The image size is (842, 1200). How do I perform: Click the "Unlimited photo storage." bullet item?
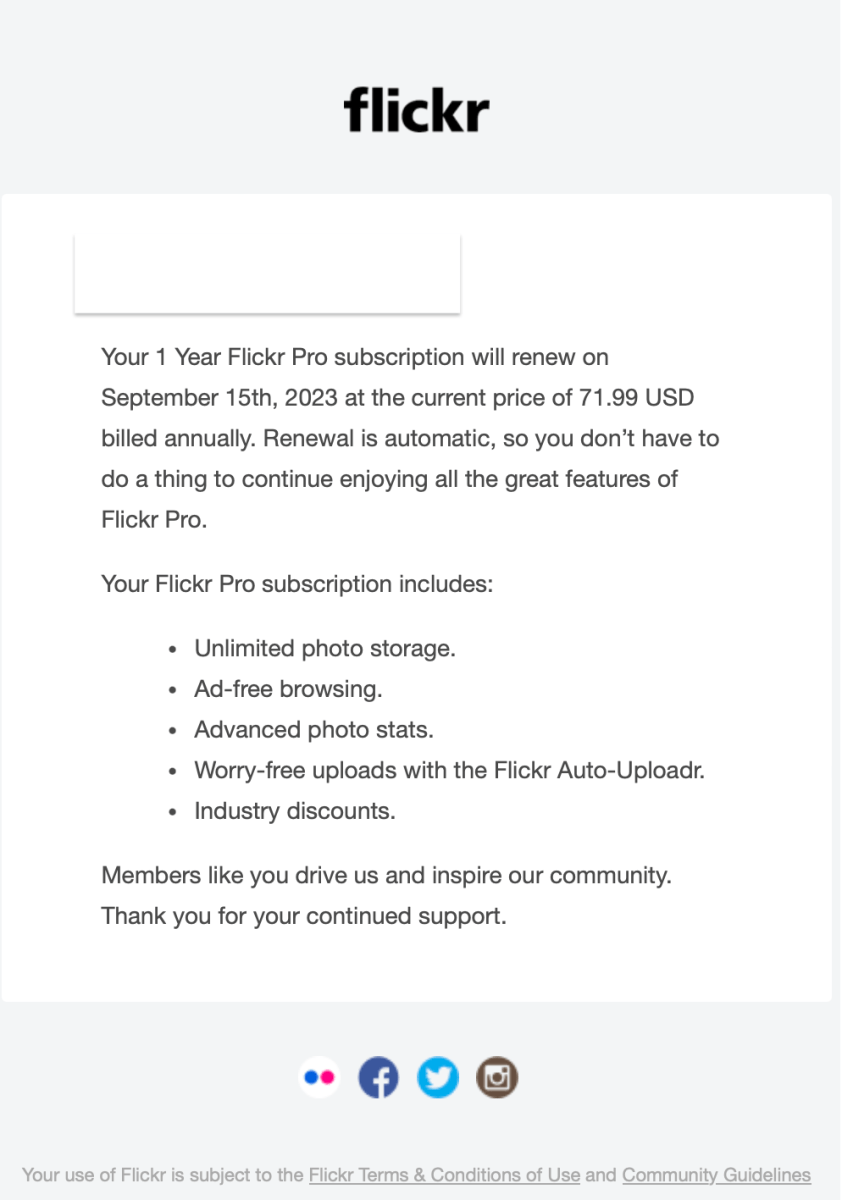pyautogui.click(x=325, y=648)
